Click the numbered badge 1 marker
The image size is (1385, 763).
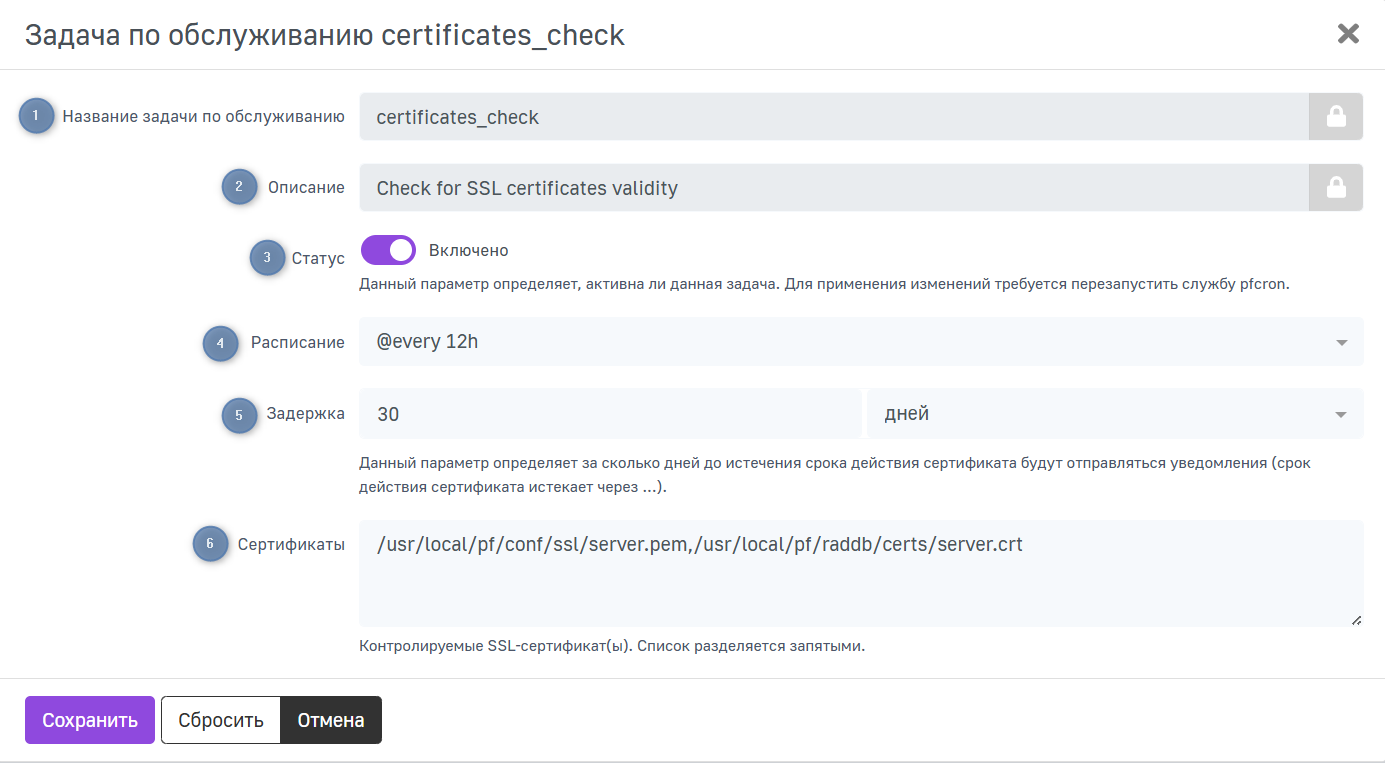tap(37, 116)
